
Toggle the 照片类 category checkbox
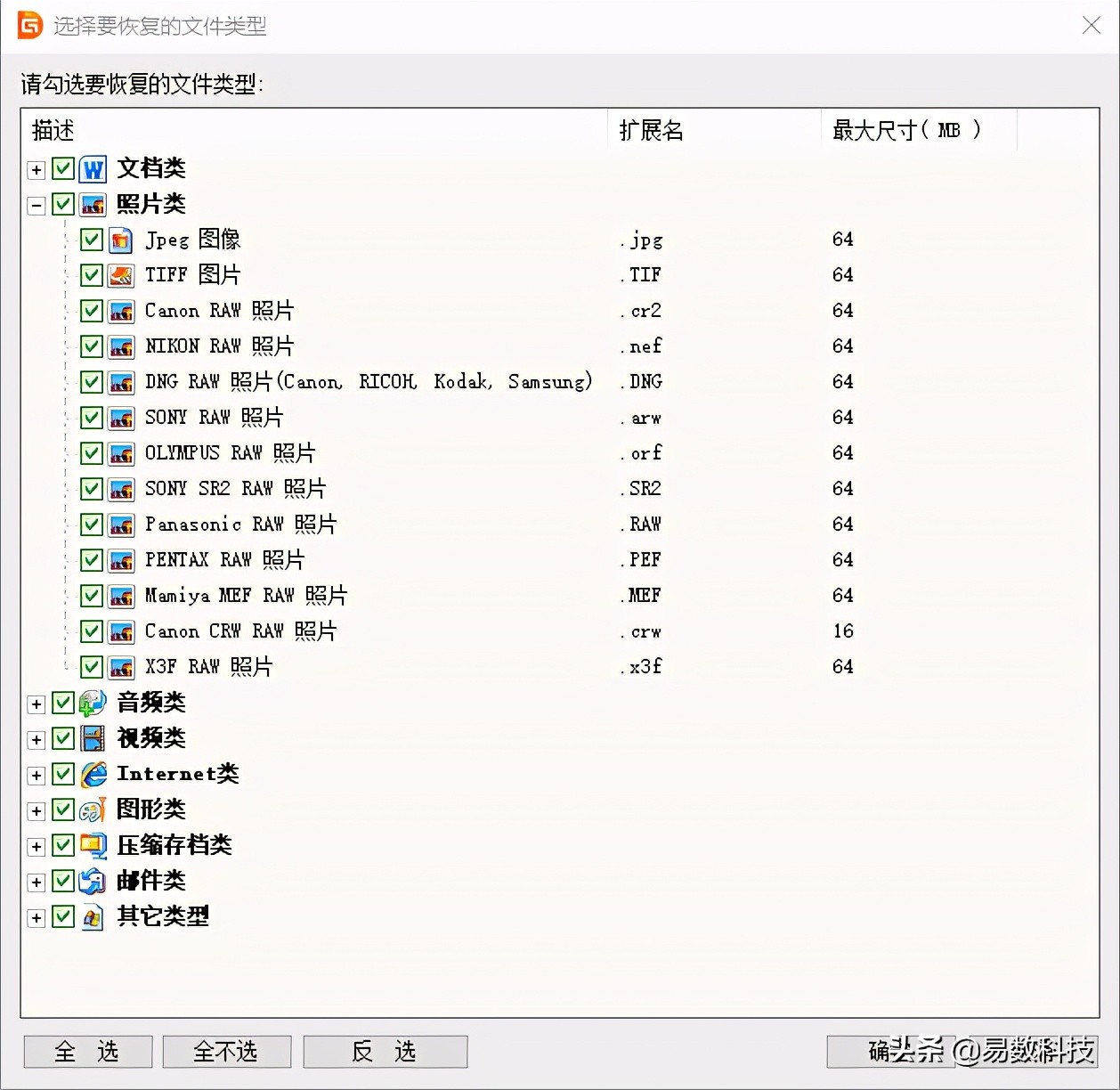(x=63, y=204)
